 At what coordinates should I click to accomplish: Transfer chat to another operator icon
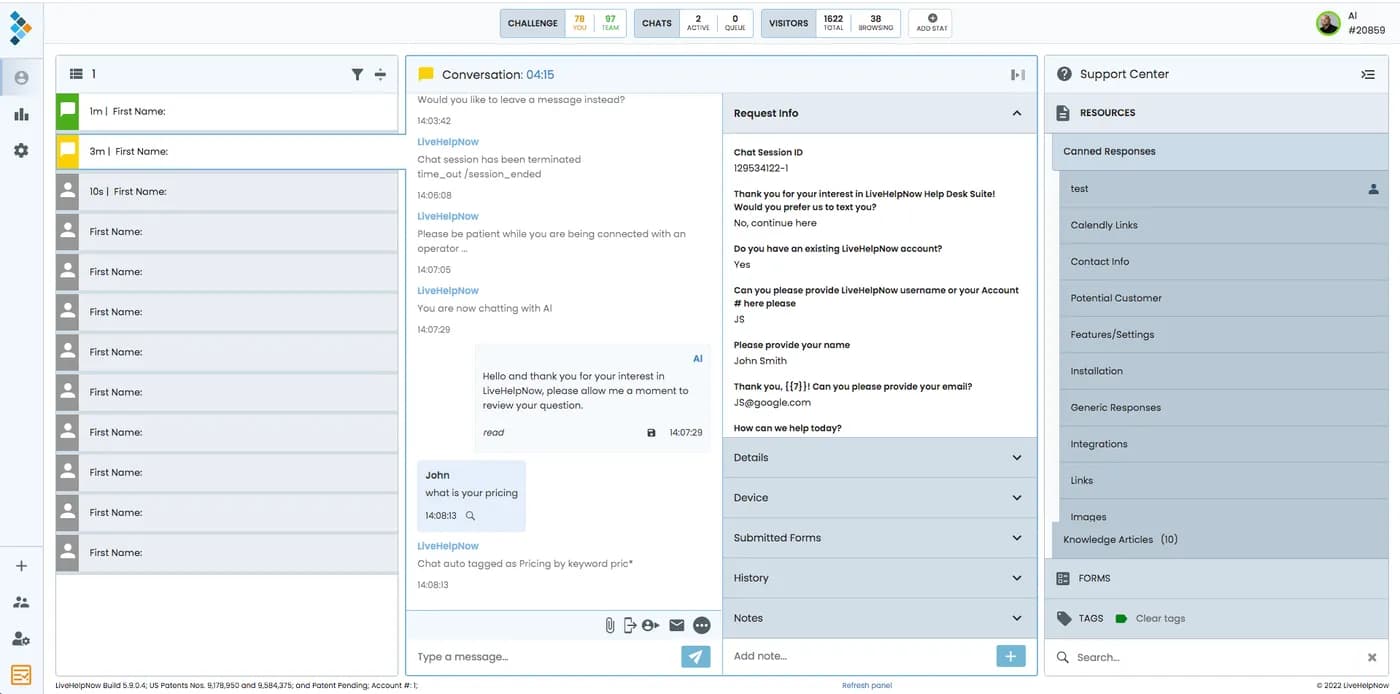(651, 625)
